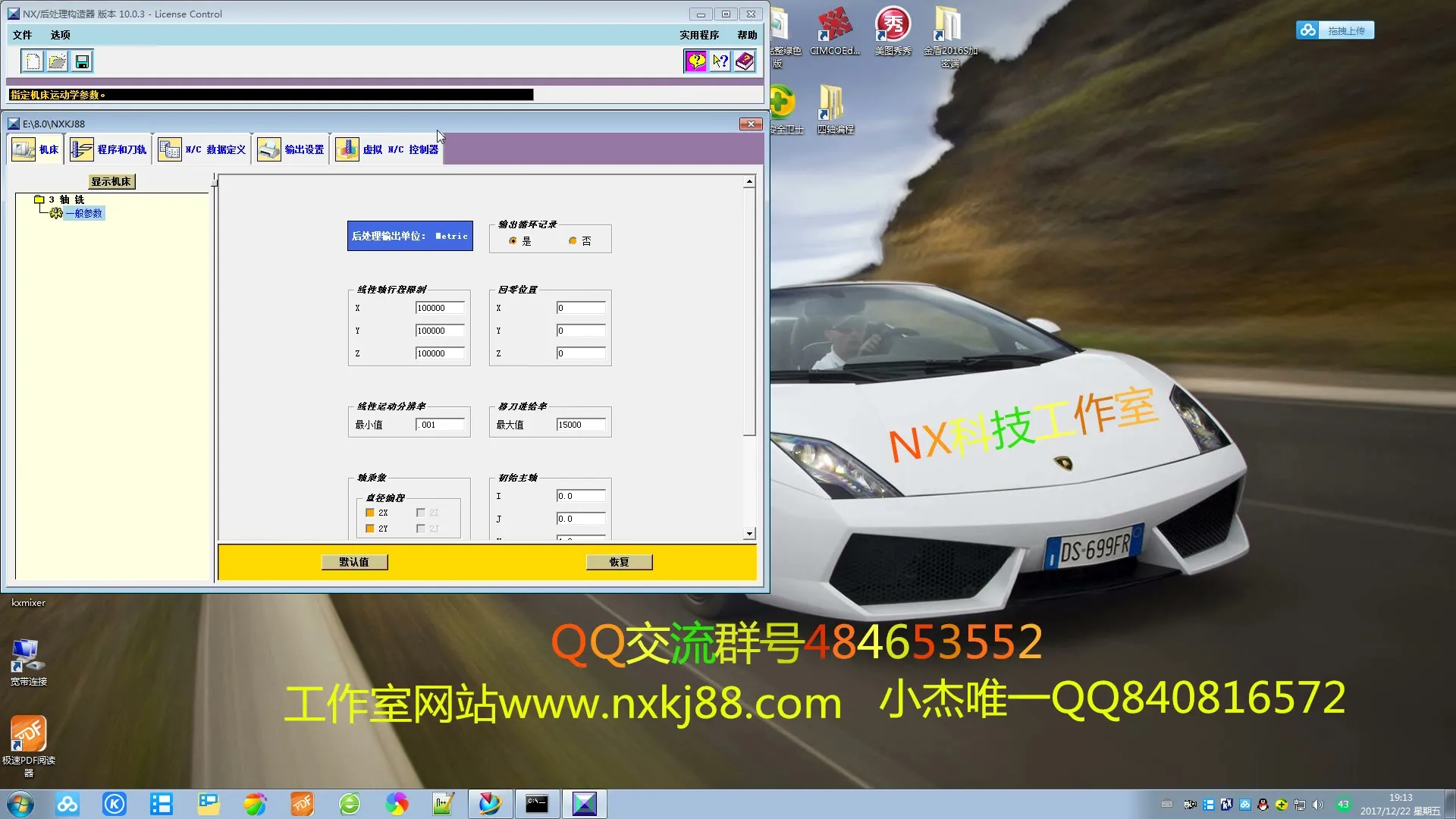This screenshot has height=819, width=1456.
Task: Collapse the 3 轴 铣 tree folder
Action: (39, 199)
